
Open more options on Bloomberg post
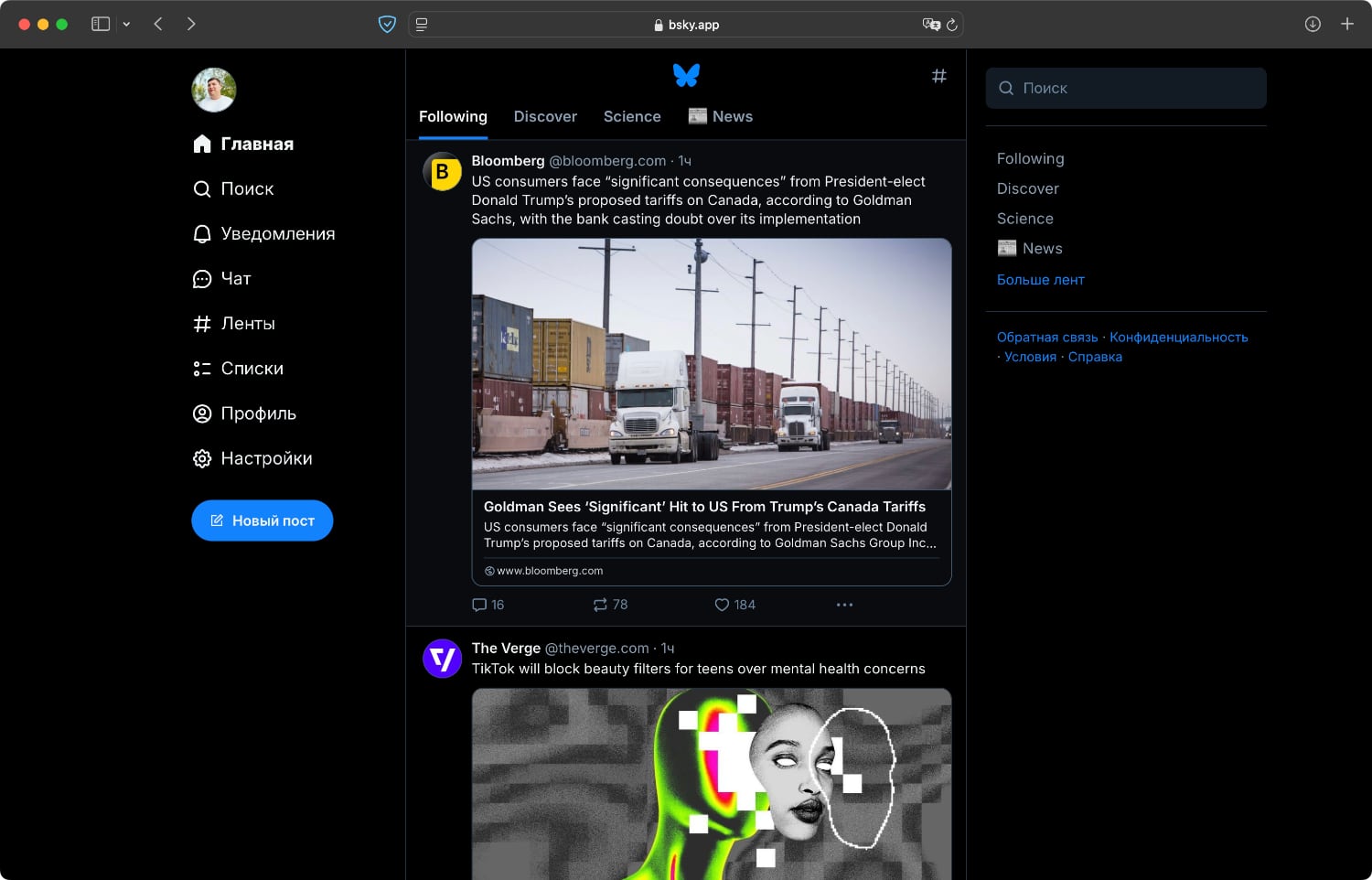(844, 605)
